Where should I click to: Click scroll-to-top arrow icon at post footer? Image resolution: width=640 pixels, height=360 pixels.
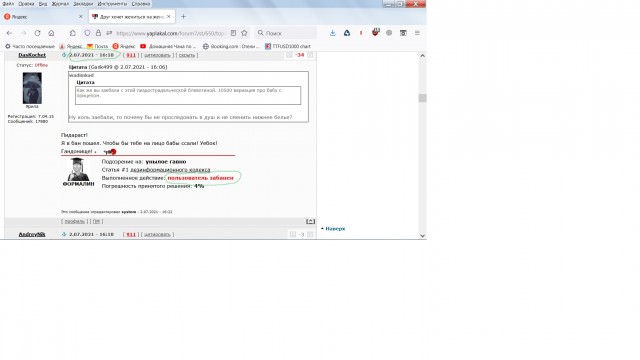(x=310, y=222)
